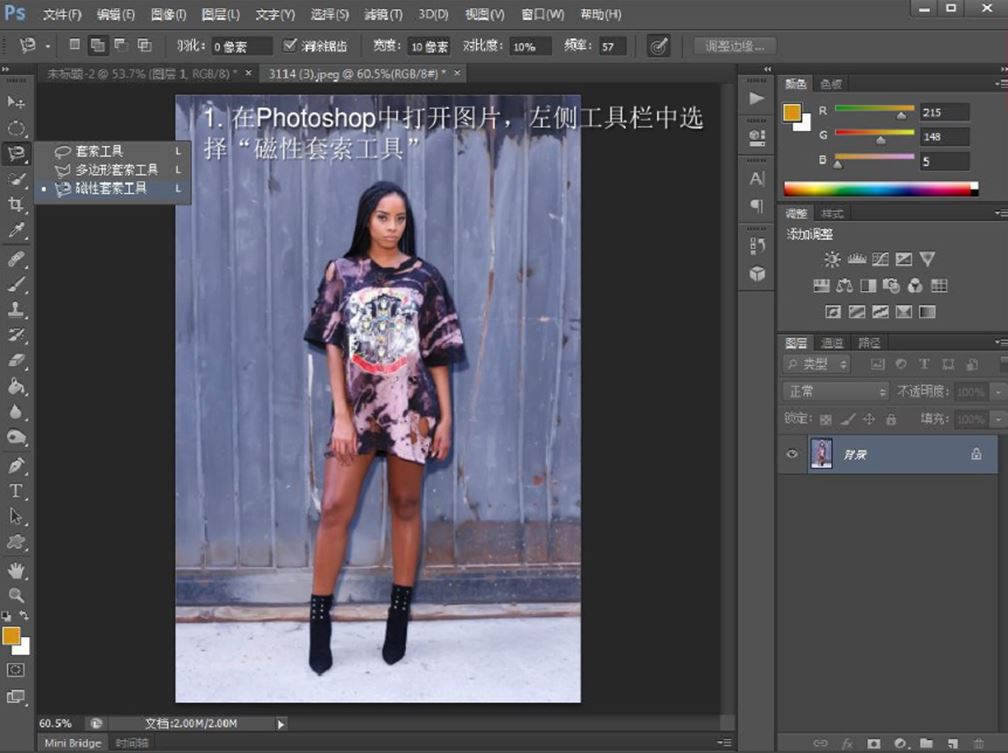Select the Move tool
Image resolution: width=1008 pixels, height=753 pixels.
16,102
